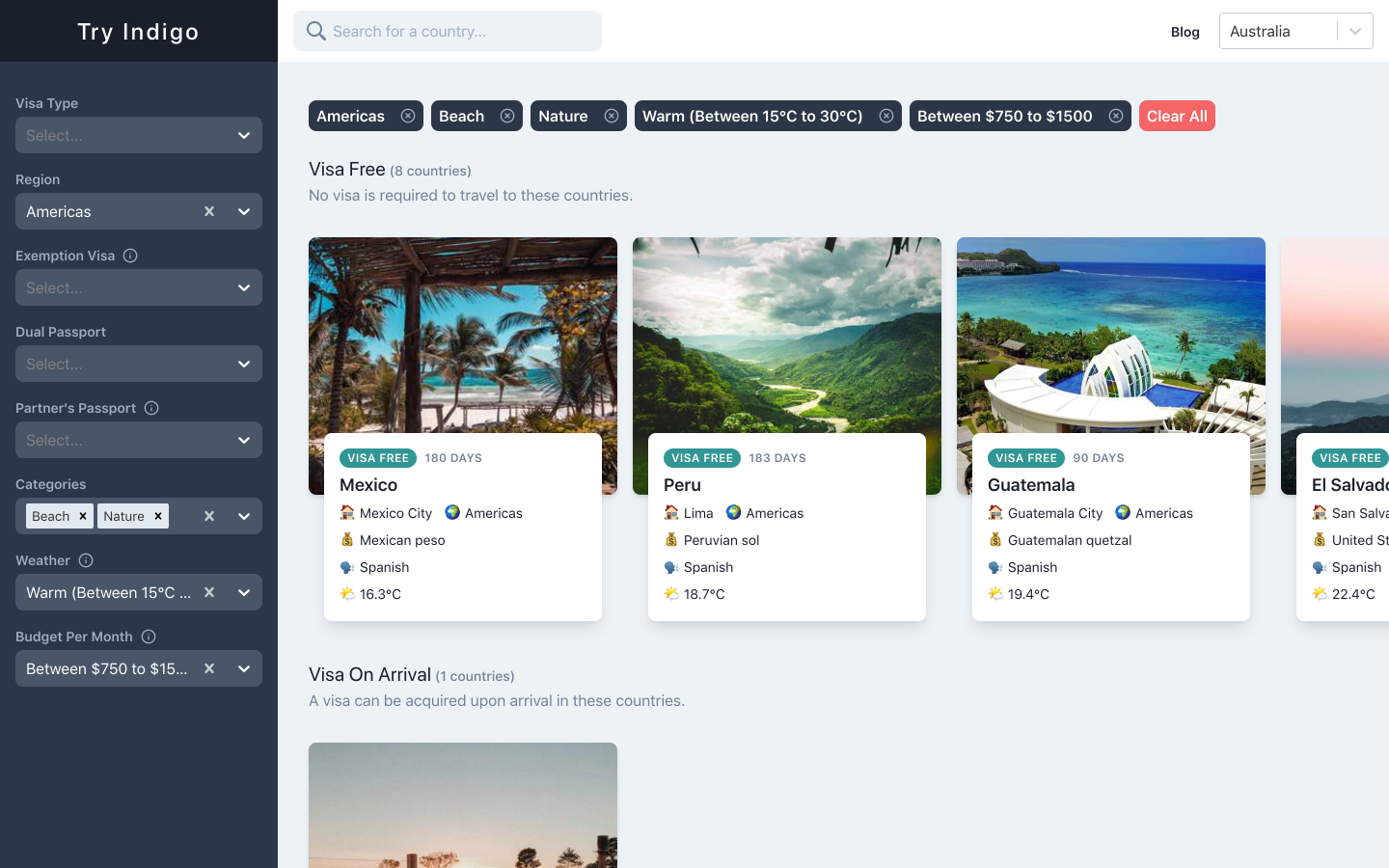Click Peru's 18.7°C weather icon
The image size is (1389, 868).
point(671,593)
